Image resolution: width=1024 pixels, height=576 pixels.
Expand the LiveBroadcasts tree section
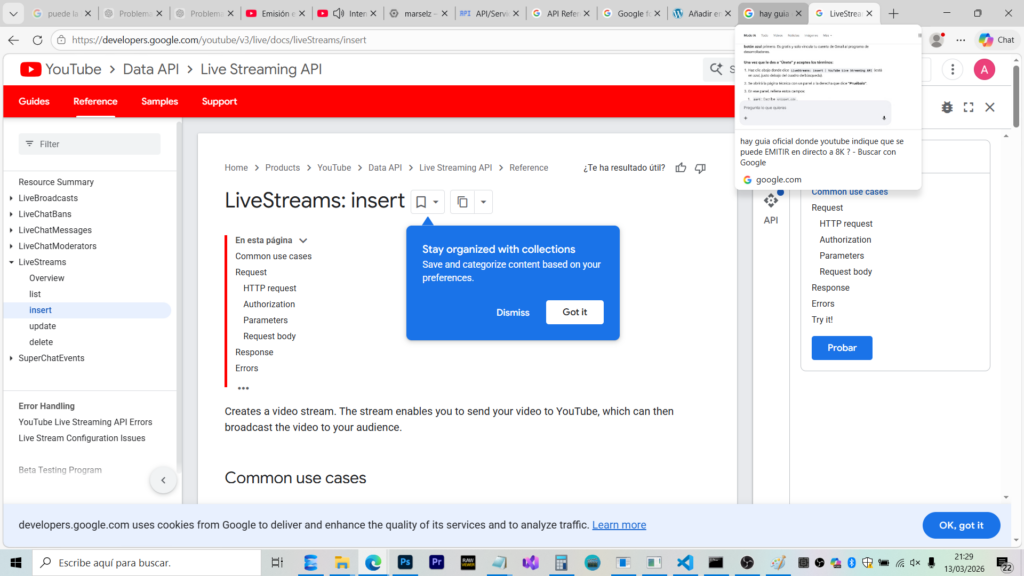[x=10, y=198]
